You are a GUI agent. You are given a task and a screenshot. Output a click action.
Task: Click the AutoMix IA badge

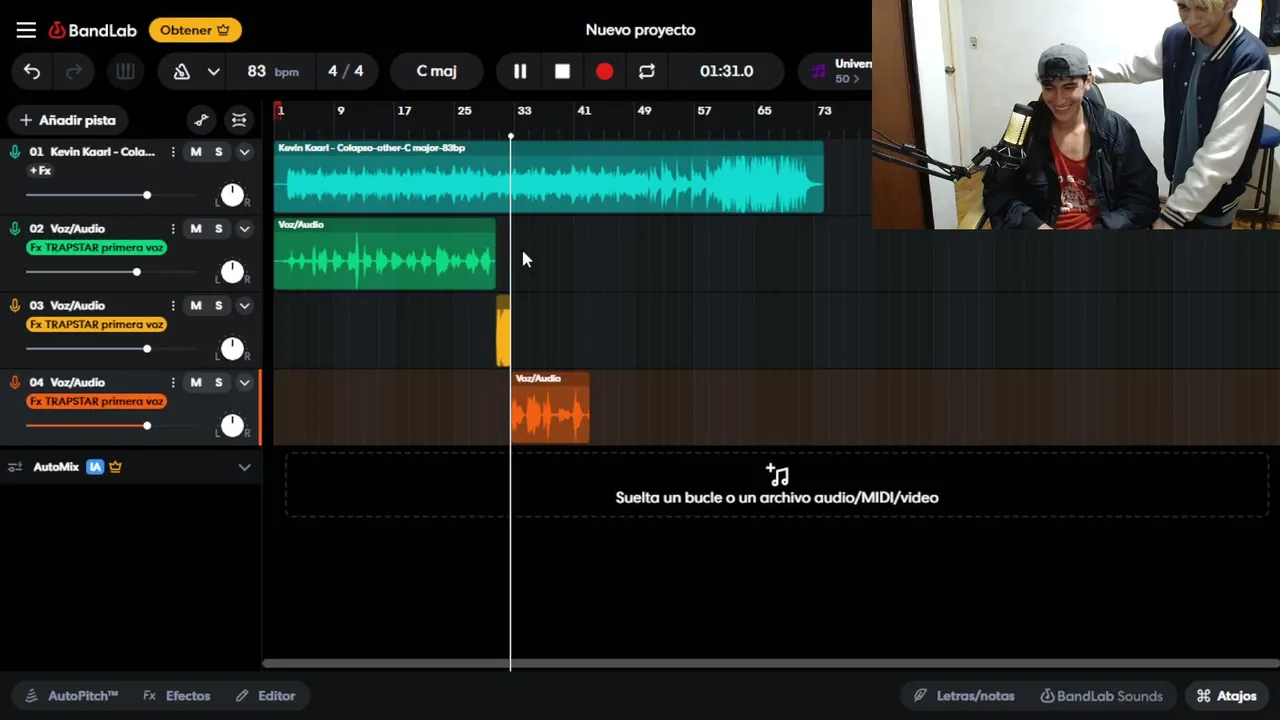click(x=95, y=467)
